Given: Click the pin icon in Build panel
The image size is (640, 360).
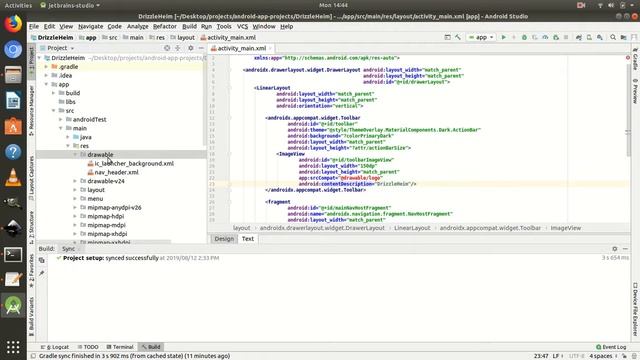Looking at the screenshot, I should click(42, 273).
